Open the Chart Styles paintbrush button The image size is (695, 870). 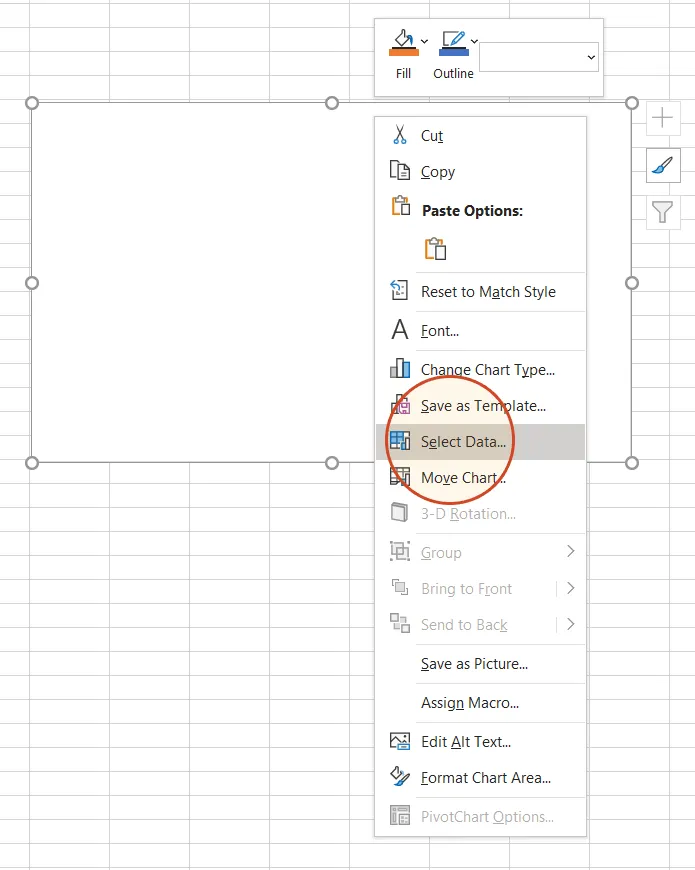tap(663, 165)
